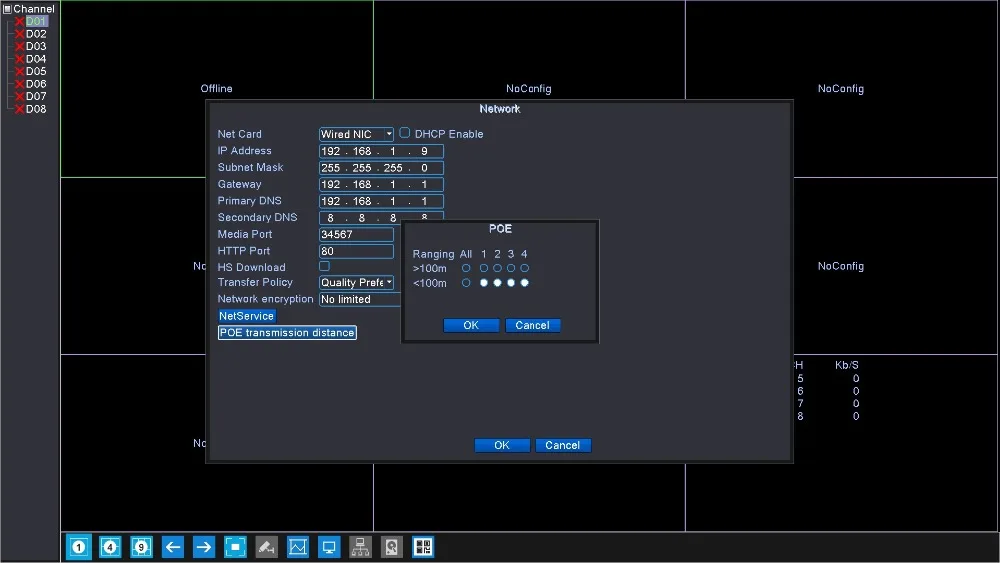
Task: Click OK in the POE dialog
Action: click(x=471, y=325)
